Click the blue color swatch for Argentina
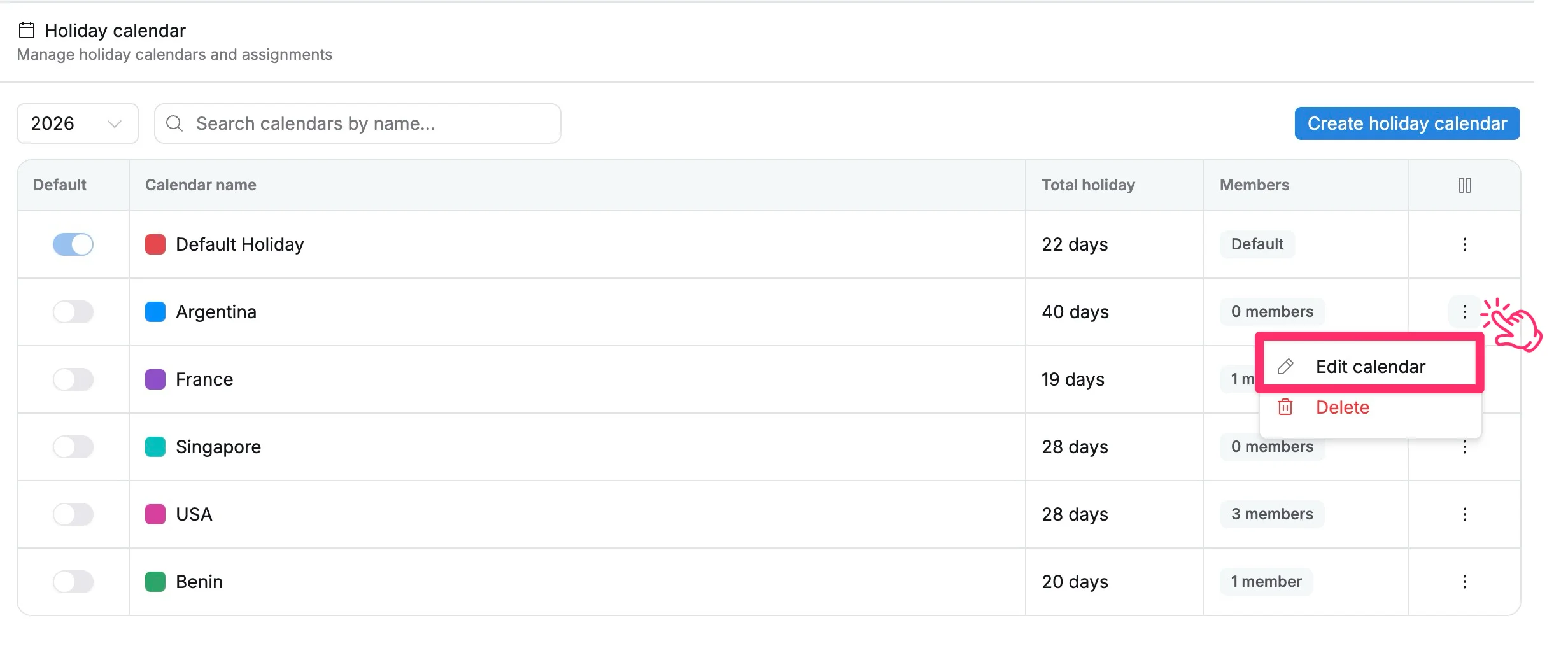Image resolution: width=1568 pixels, height=653 pixels. coord(155,312)
